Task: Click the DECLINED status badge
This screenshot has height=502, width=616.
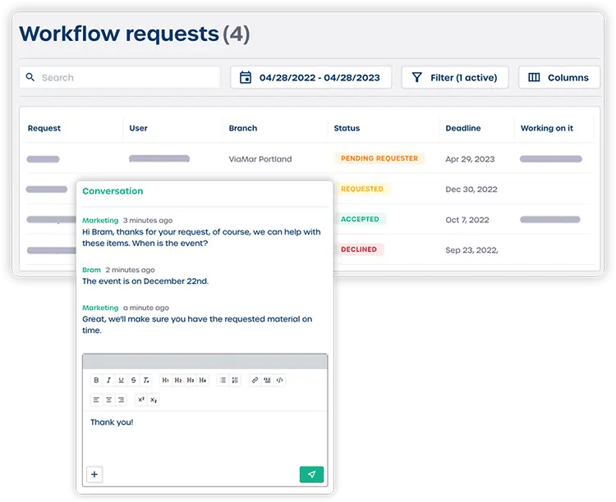Action: point(359,249)
